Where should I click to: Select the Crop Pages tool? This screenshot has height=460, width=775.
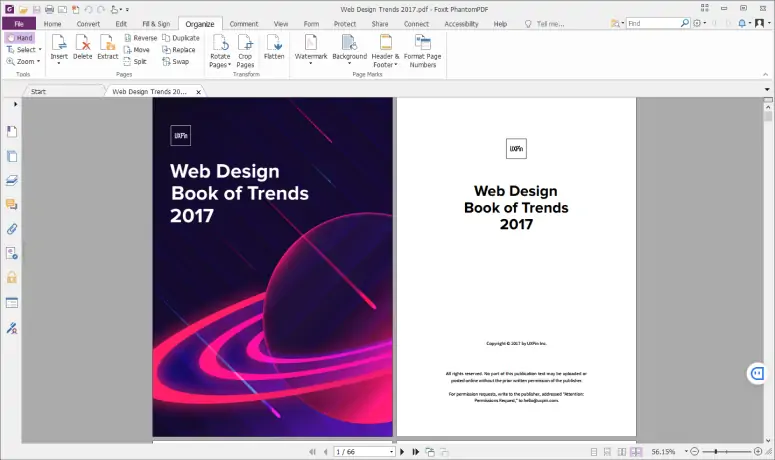244,48
